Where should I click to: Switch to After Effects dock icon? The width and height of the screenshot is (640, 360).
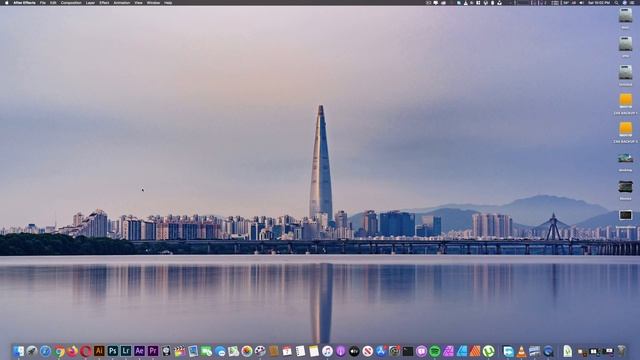[139, 351]
